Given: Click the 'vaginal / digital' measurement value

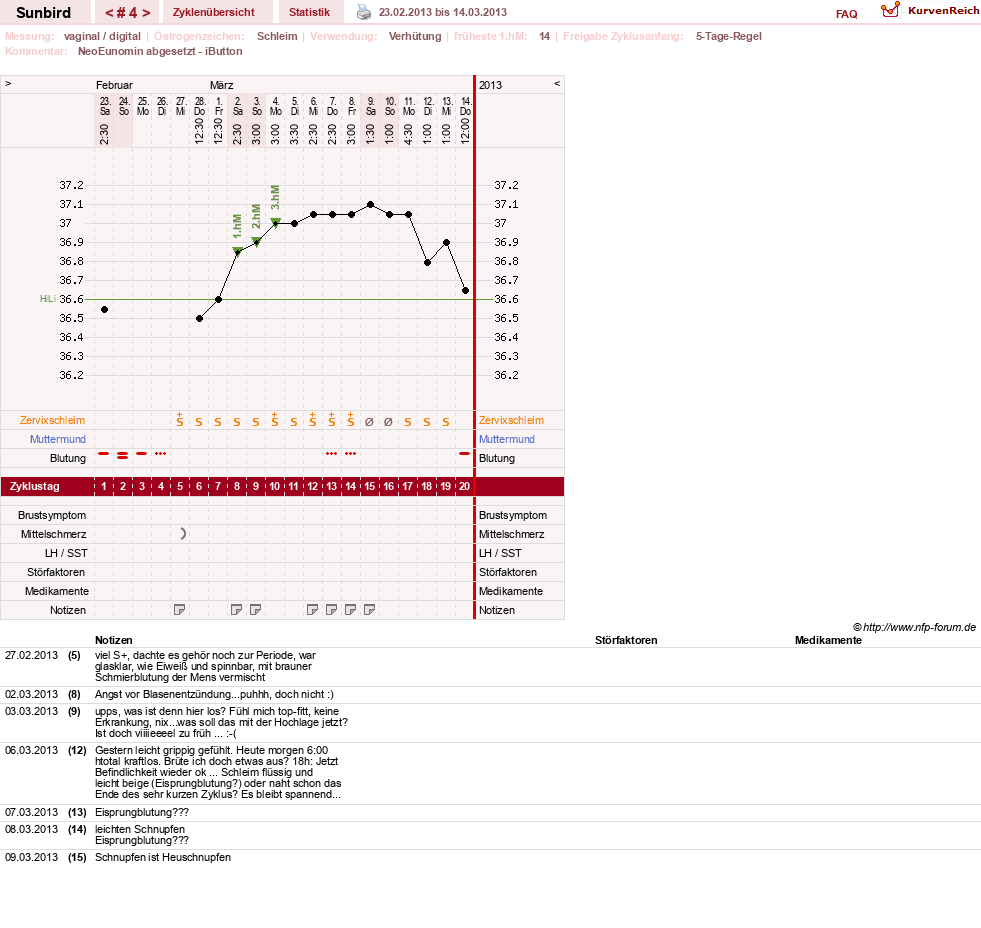Looking at the screenshot, I should coord(102,36).
